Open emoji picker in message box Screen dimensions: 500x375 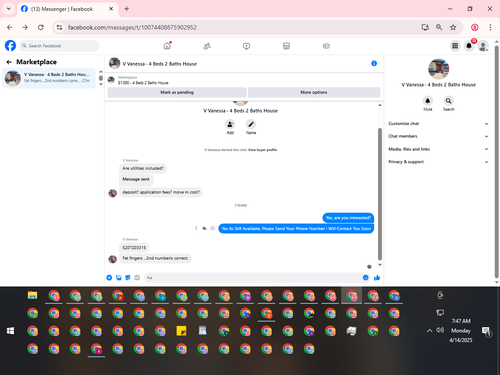coord(366,278)
